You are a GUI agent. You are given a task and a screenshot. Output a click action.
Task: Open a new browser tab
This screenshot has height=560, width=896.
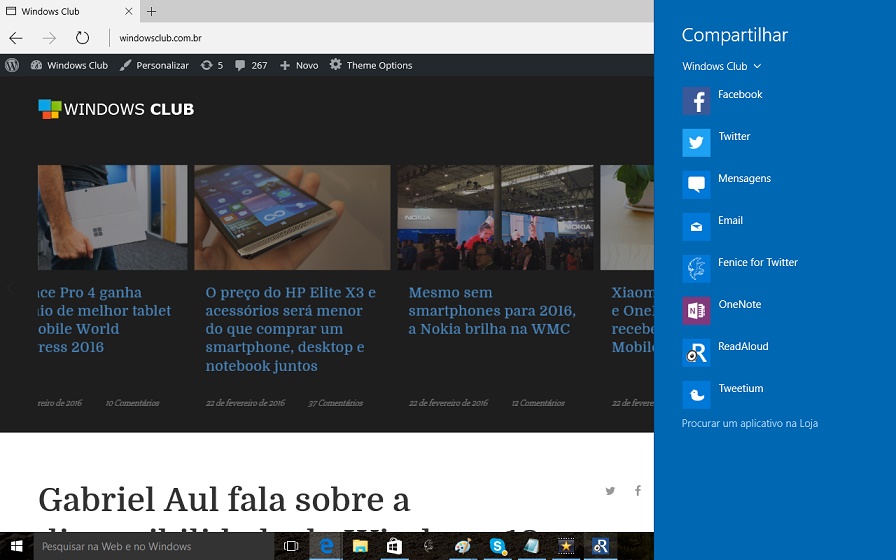point(152,12)
